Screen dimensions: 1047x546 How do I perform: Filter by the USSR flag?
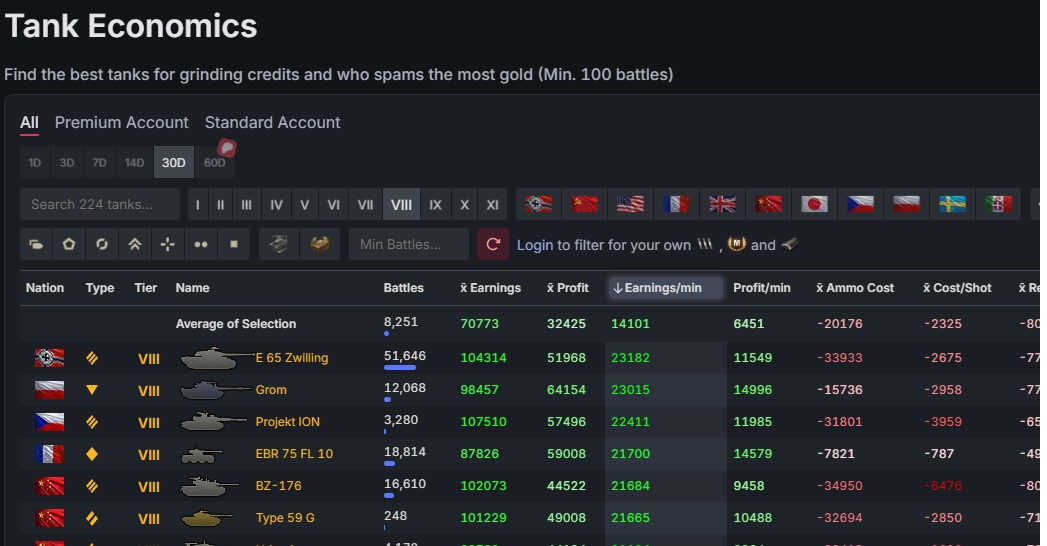(584, 204)
